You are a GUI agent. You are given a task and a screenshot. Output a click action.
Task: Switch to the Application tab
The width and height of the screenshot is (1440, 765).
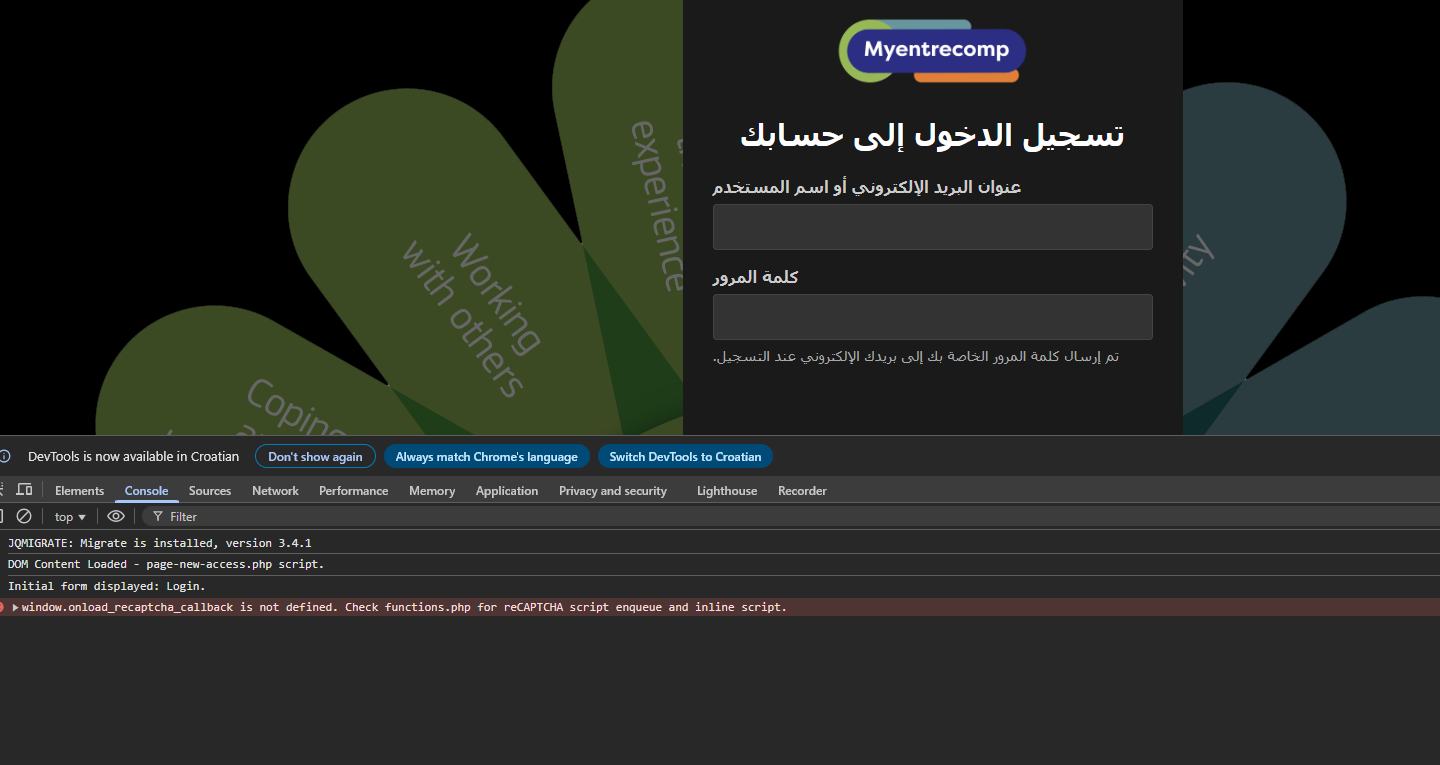point(507,491)
